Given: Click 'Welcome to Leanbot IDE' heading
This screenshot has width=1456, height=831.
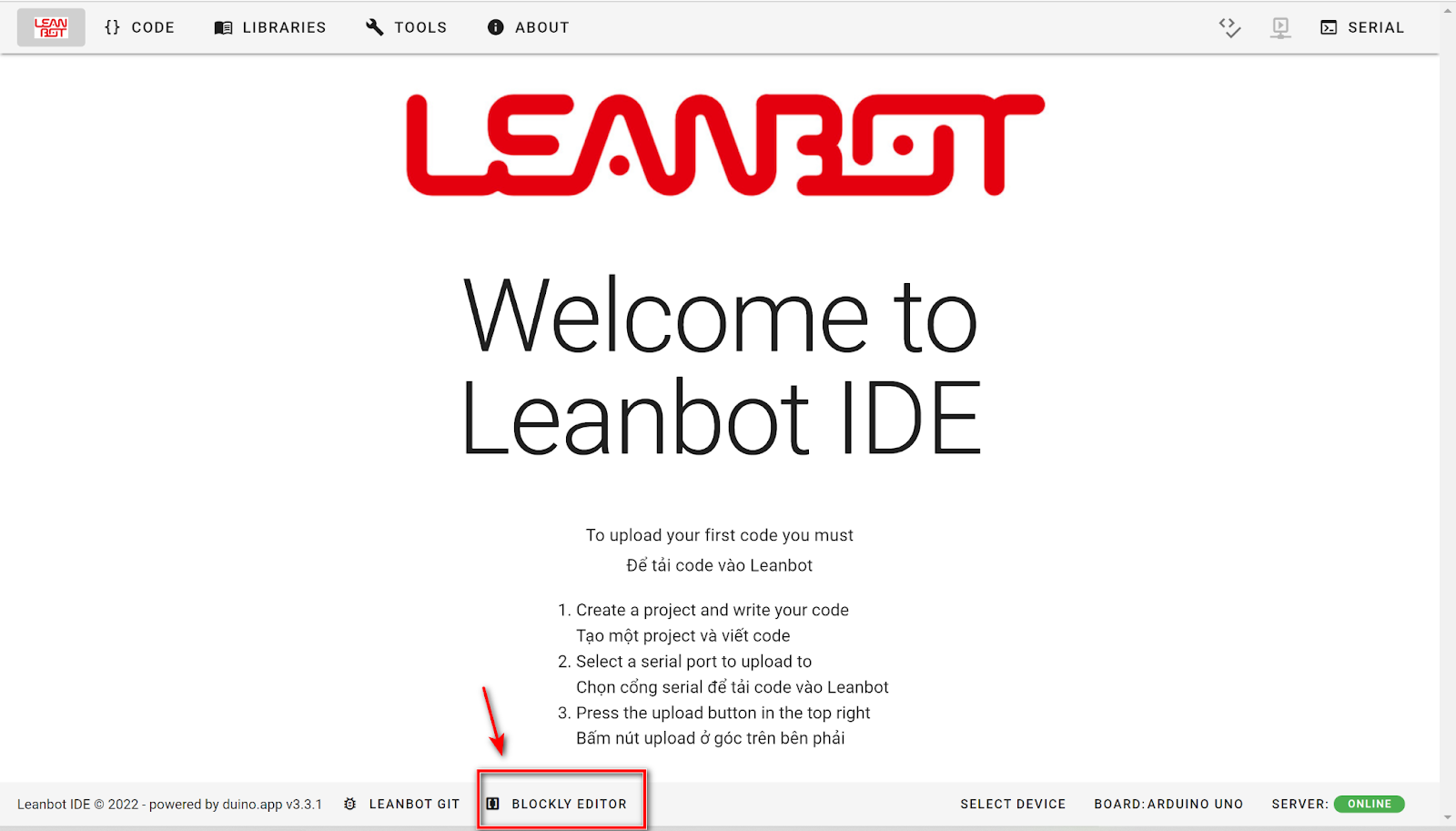Looking at the screenshot, I should point(721,367).
